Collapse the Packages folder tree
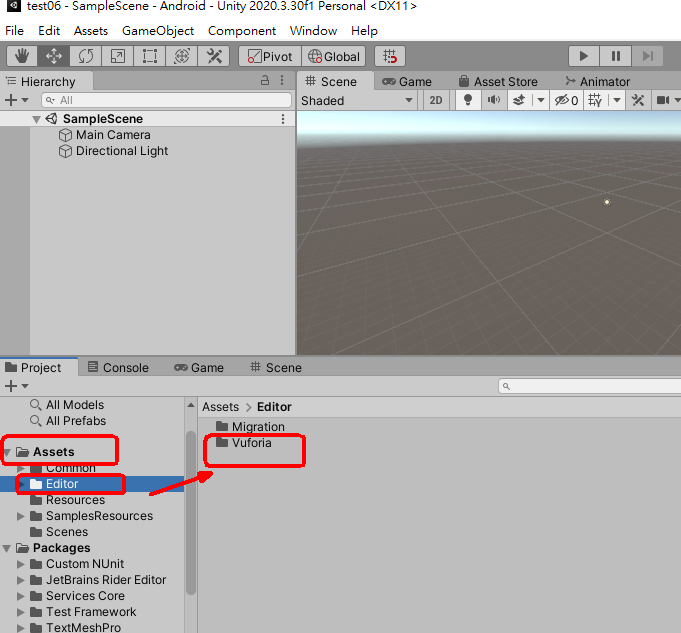 point(7,548)
